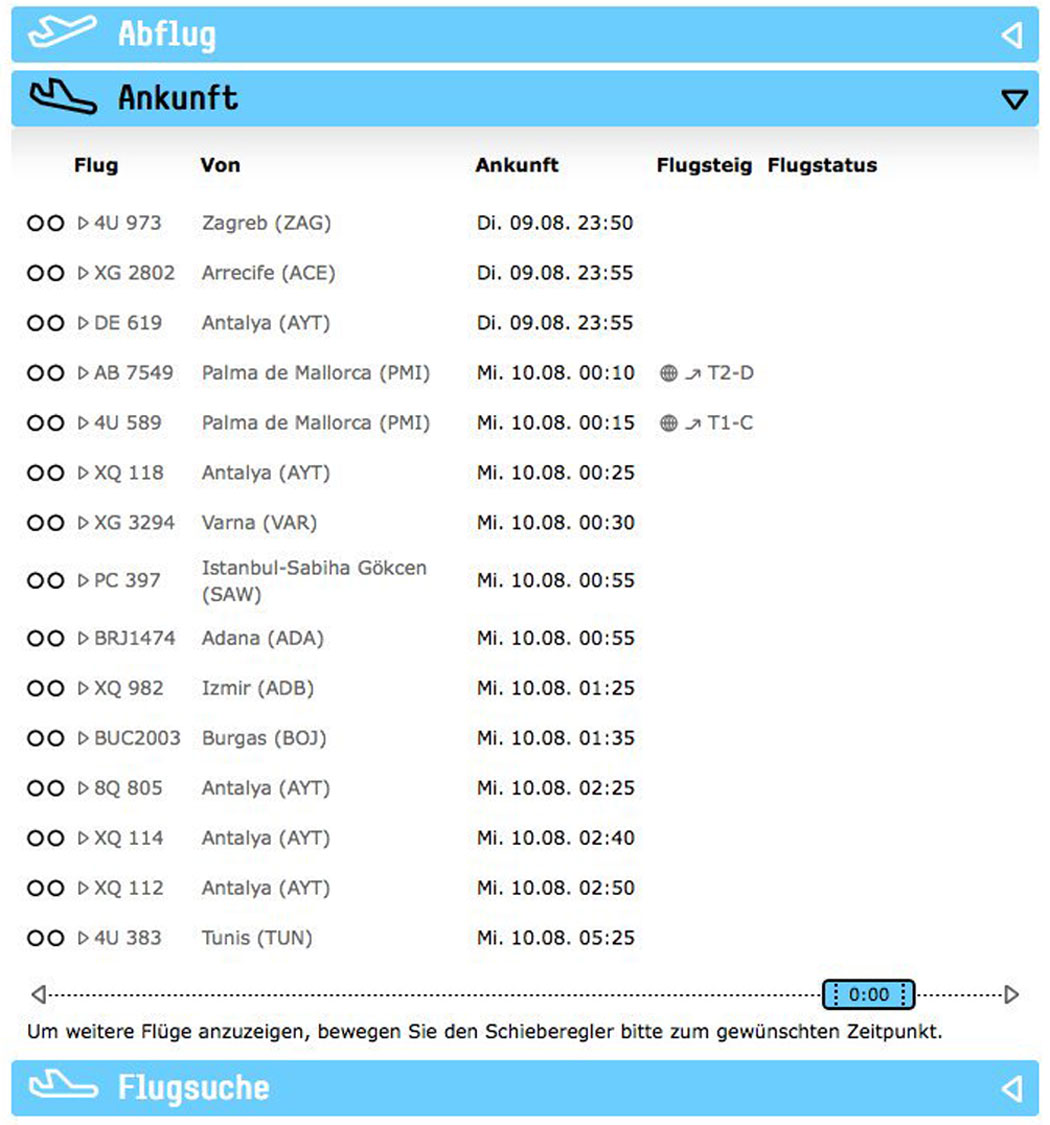This screenshot has height=1125, width=1050.
Task: Click origin Varna (VAR)
Action: 259,524
